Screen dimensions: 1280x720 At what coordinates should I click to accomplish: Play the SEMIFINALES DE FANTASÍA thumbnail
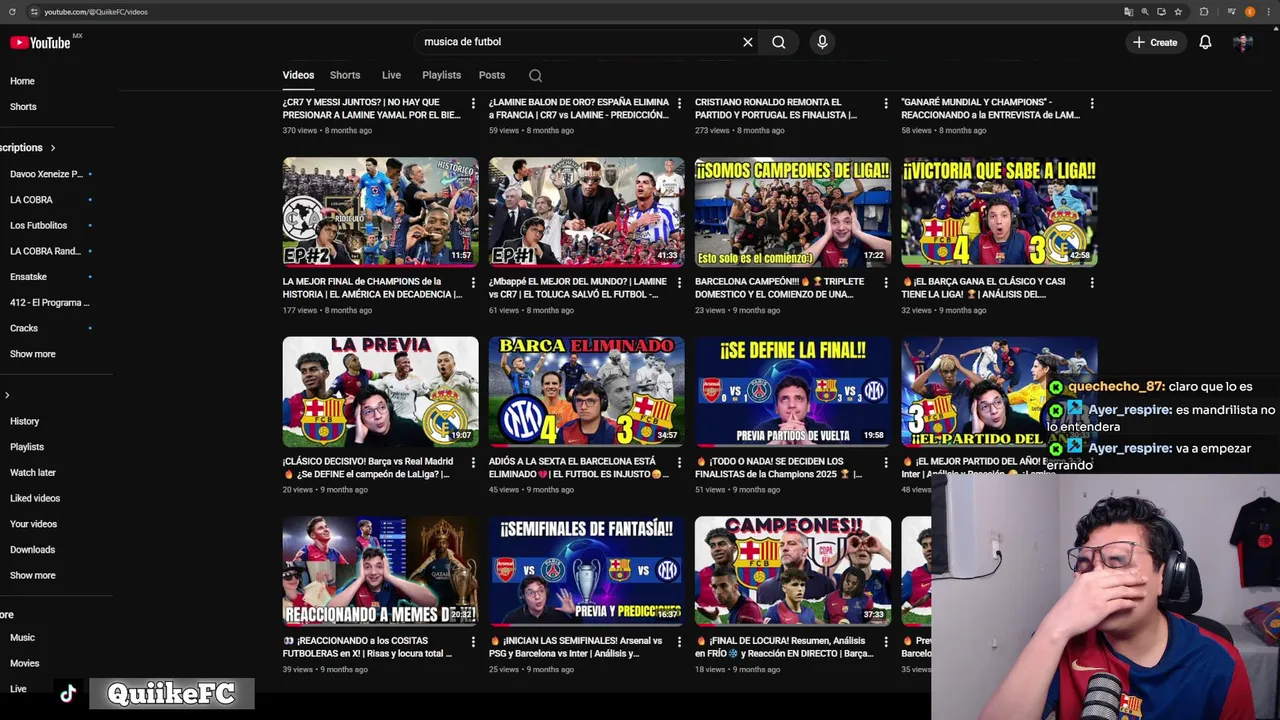pos(586,571)
